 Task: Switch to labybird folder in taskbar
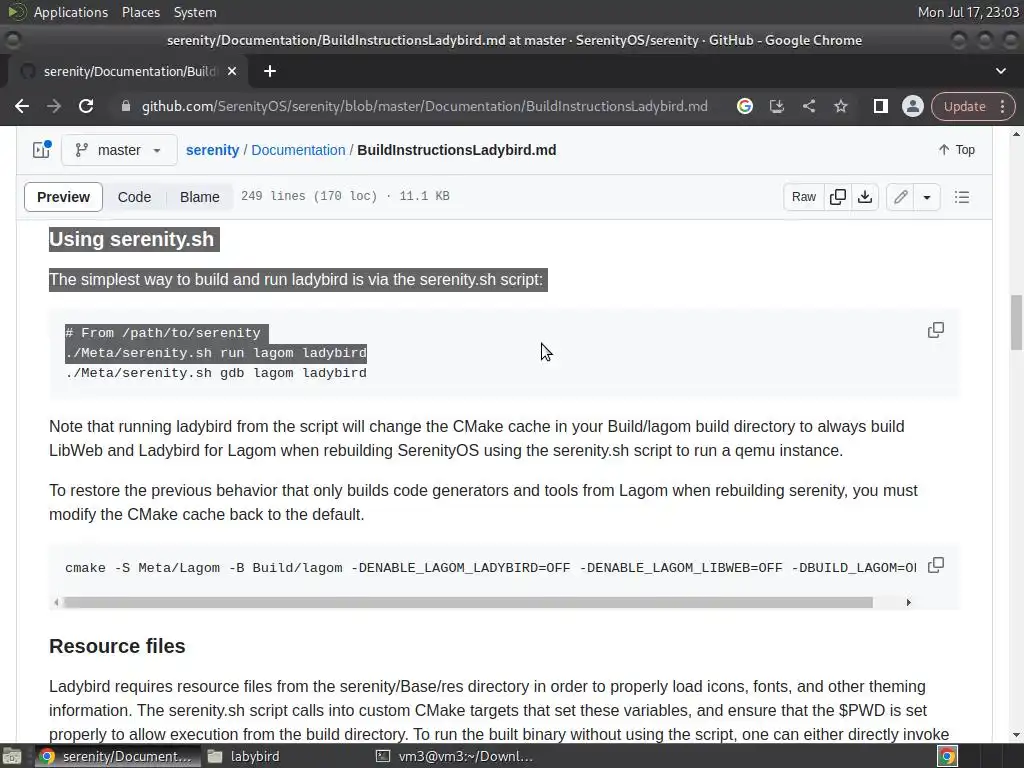click(x=244, y=756)
